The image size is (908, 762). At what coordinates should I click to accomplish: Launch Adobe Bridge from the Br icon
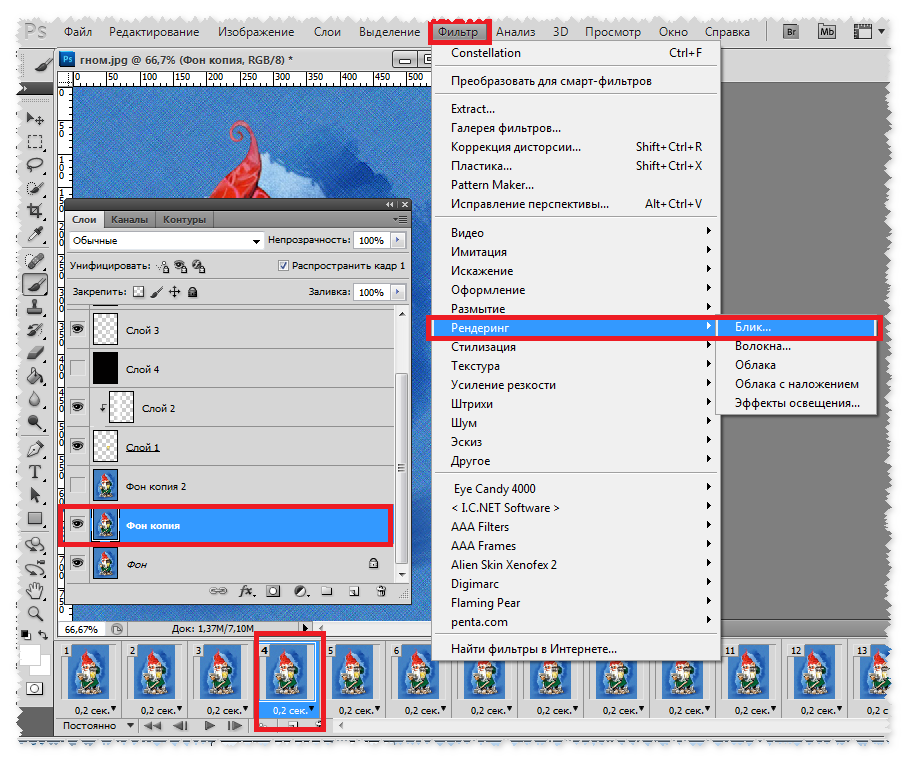tap(790, 31)
